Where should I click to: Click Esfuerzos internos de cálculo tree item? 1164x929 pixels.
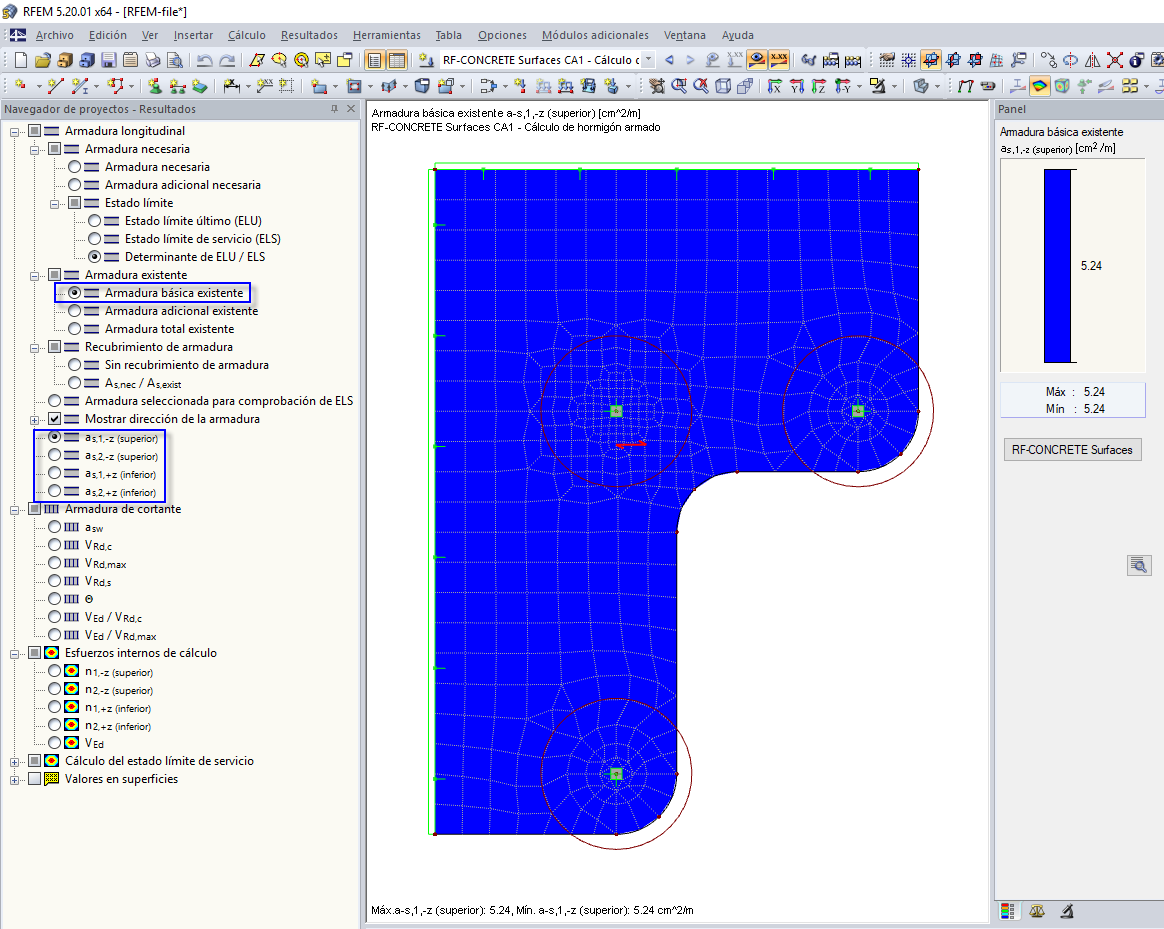point(140,653)
